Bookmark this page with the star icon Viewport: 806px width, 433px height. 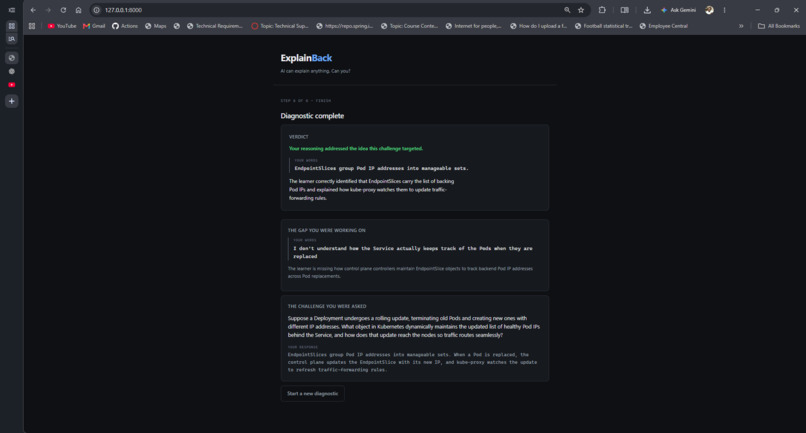pos(581,10)
